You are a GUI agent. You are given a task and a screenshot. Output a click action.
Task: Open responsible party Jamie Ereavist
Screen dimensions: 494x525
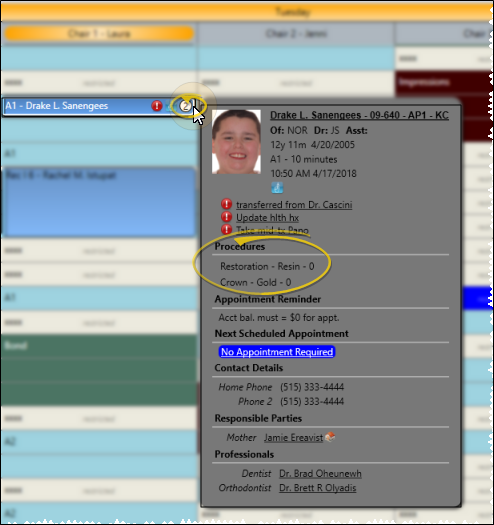[293, 438]
